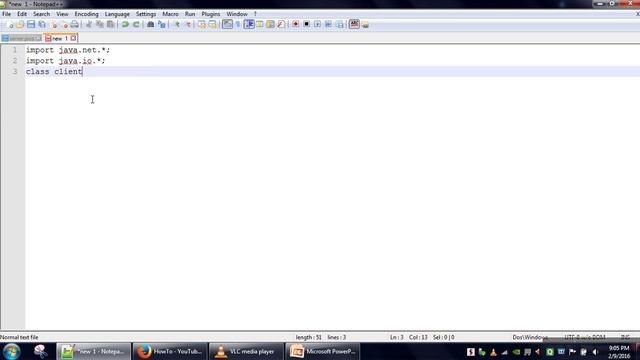Open the File menu
This screenshot has height=360, width=640.
click(7, 14)
